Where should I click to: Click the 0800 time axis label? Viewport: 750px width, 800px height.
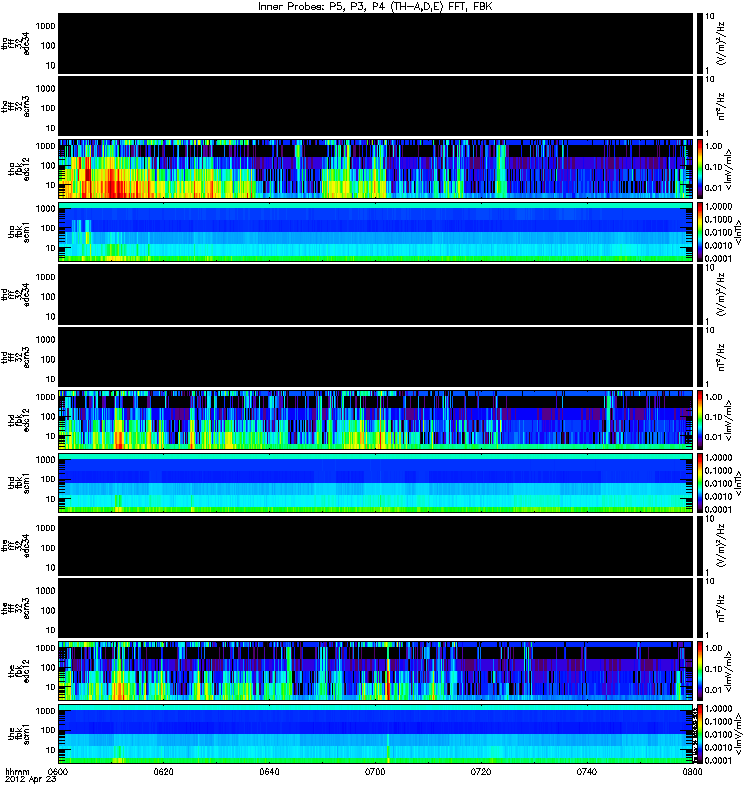tap(692, 772)
